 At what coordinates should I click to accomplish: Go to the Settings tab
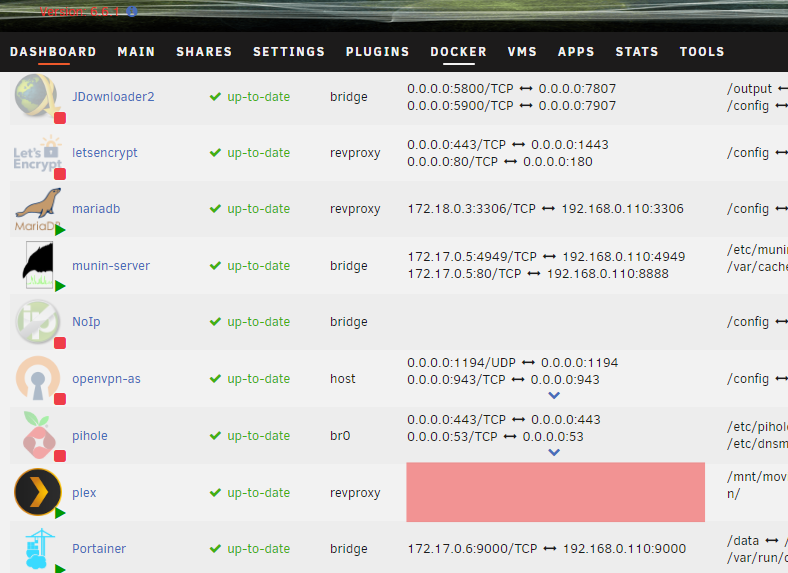tap(289, 52)
